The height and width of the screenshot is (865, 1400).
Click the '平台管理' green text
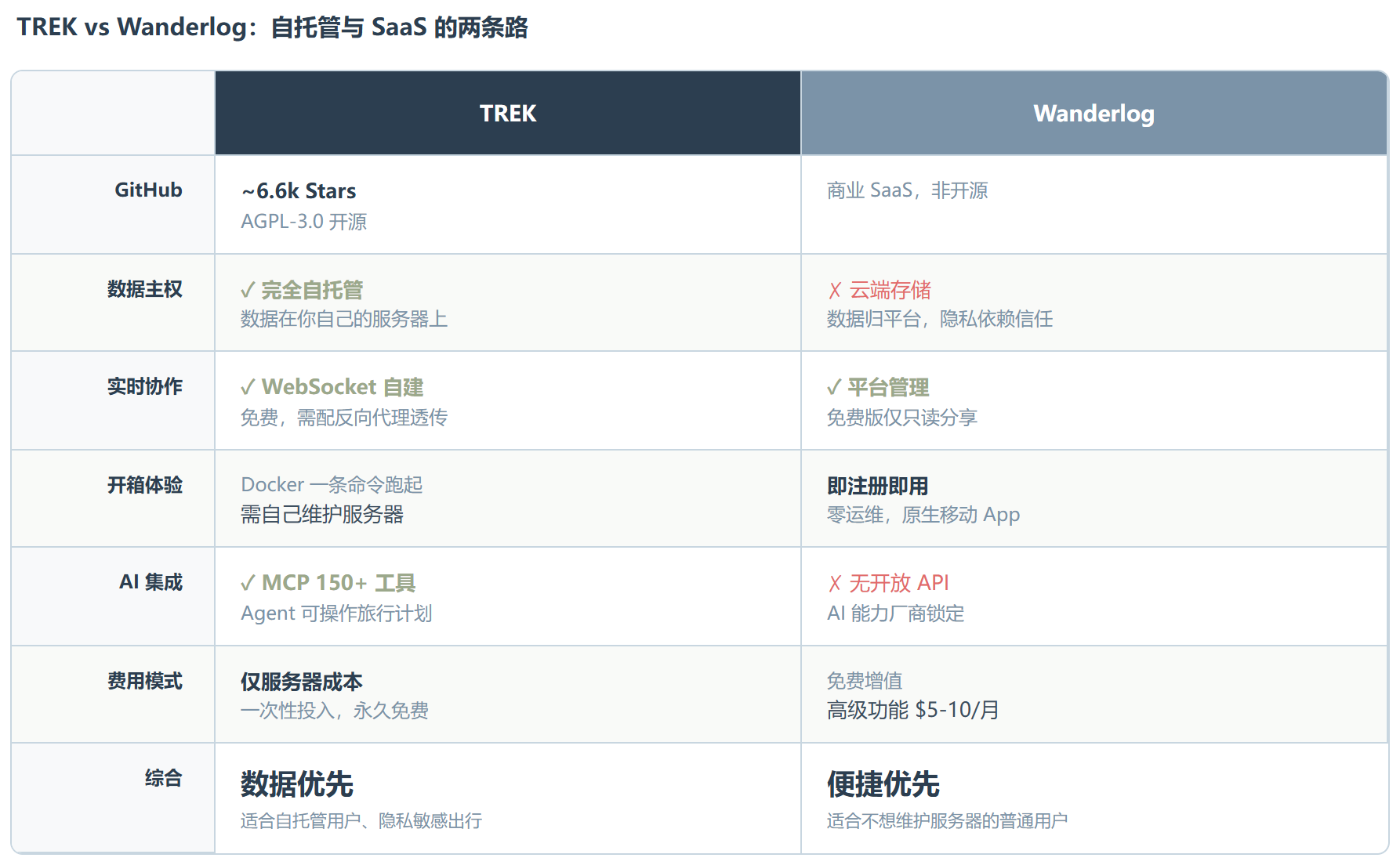point(888,387)
